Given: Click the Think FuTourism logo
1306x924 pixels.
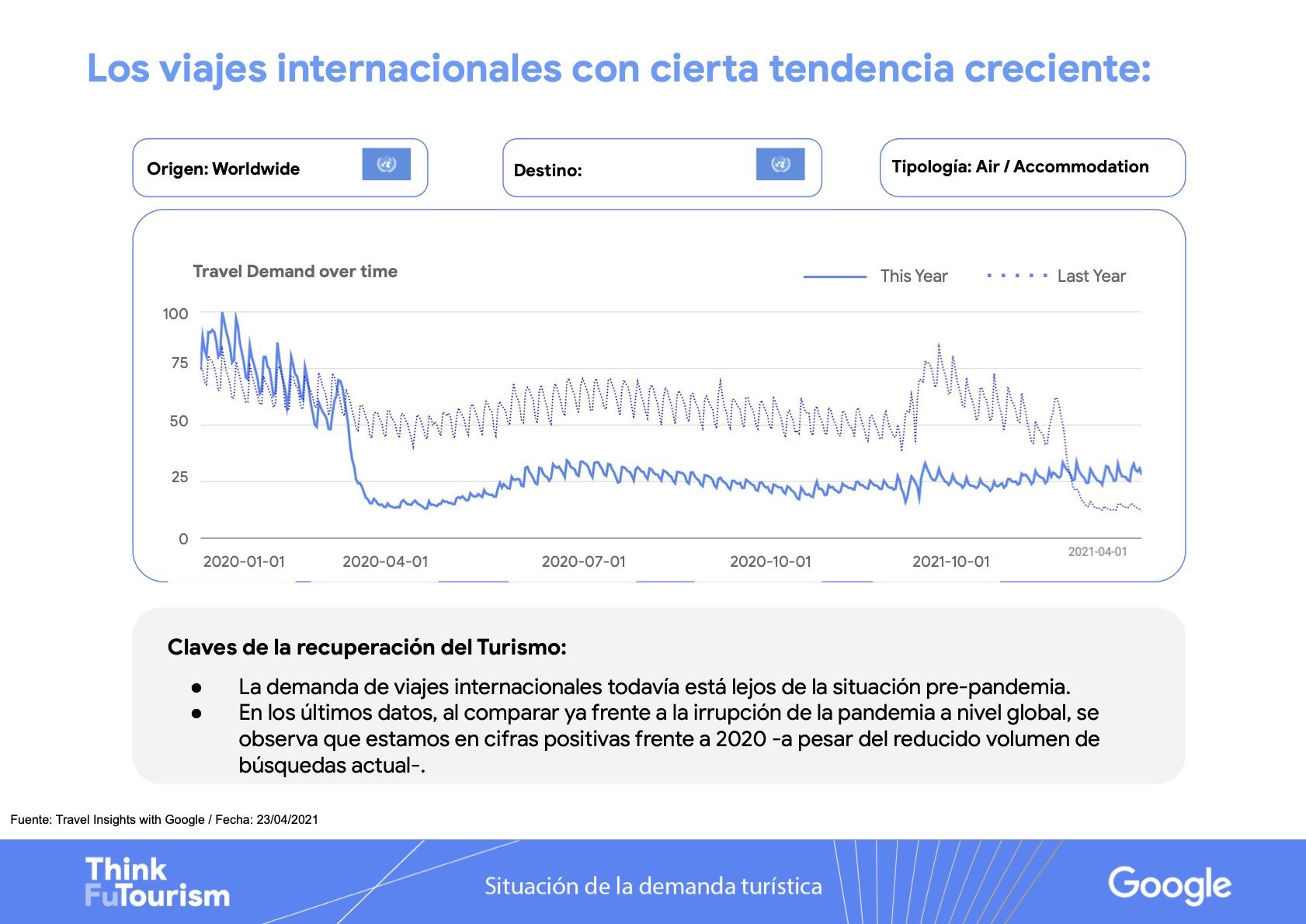Looking at the screenshot, I should click(x=157, y=882).
